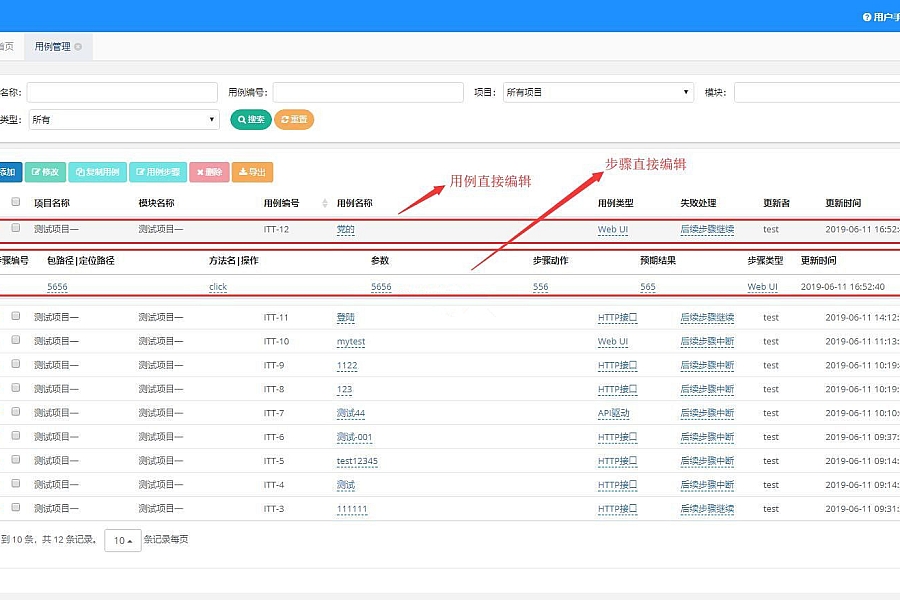Open the 项目 所有项目 dropdown
The height and width of the screenshot is (600, 900).
[x=598, y=93]
